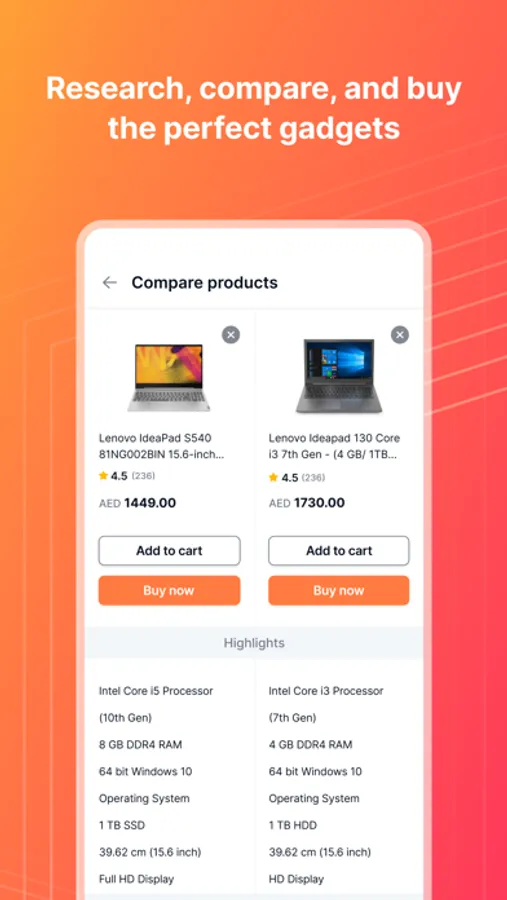View the 236 reviews for Ideapad 130
The image size is (507, 900).
pyautogui.click(x=313, y=478)
